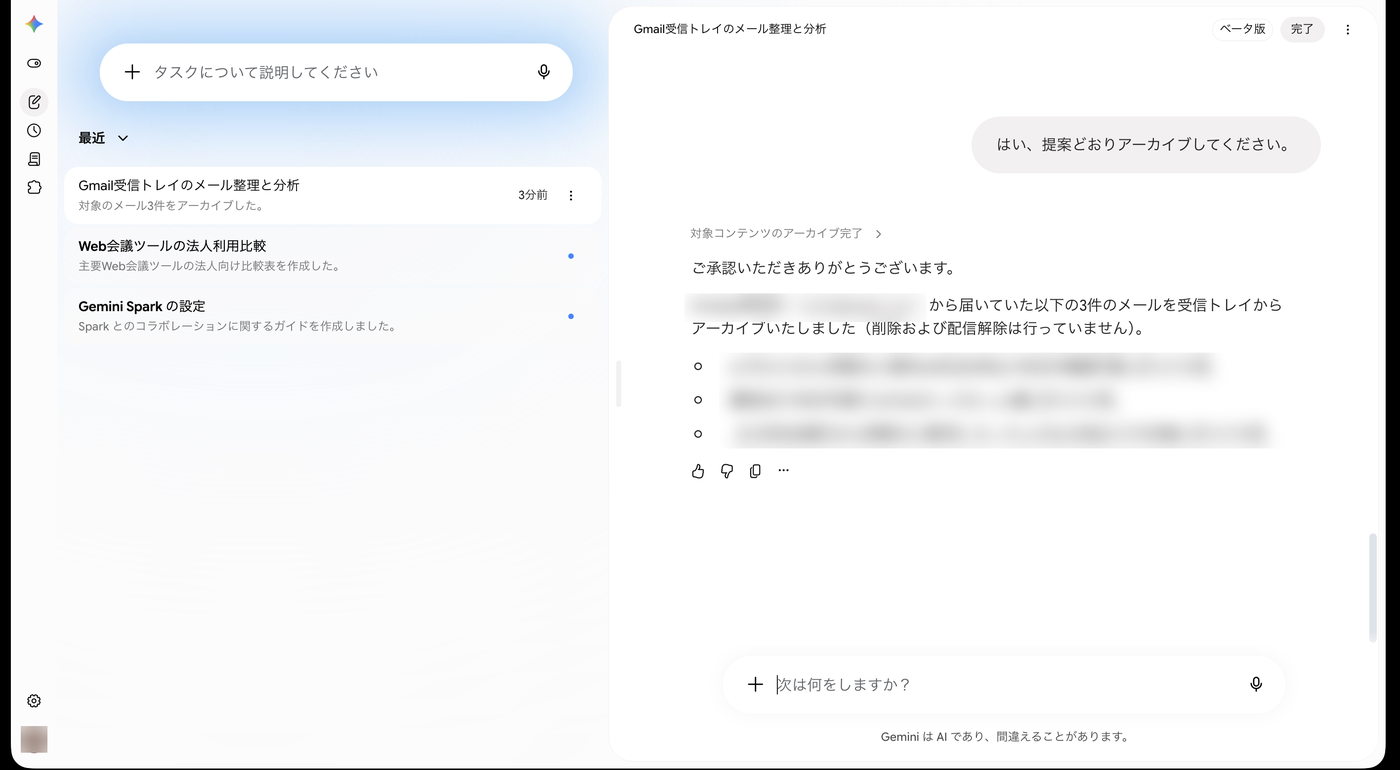
Task: Open more options for Gmail task row
Action: 571,195
